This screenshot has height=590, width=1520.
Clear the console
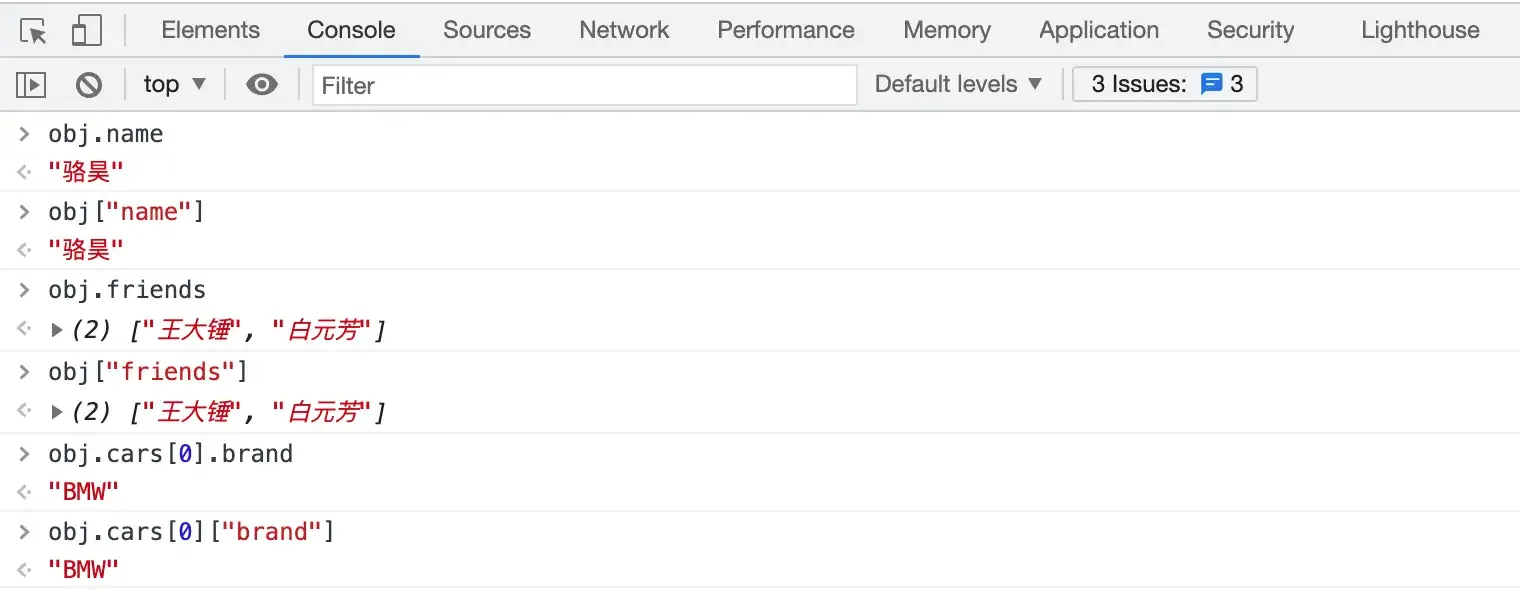[88, 84]
